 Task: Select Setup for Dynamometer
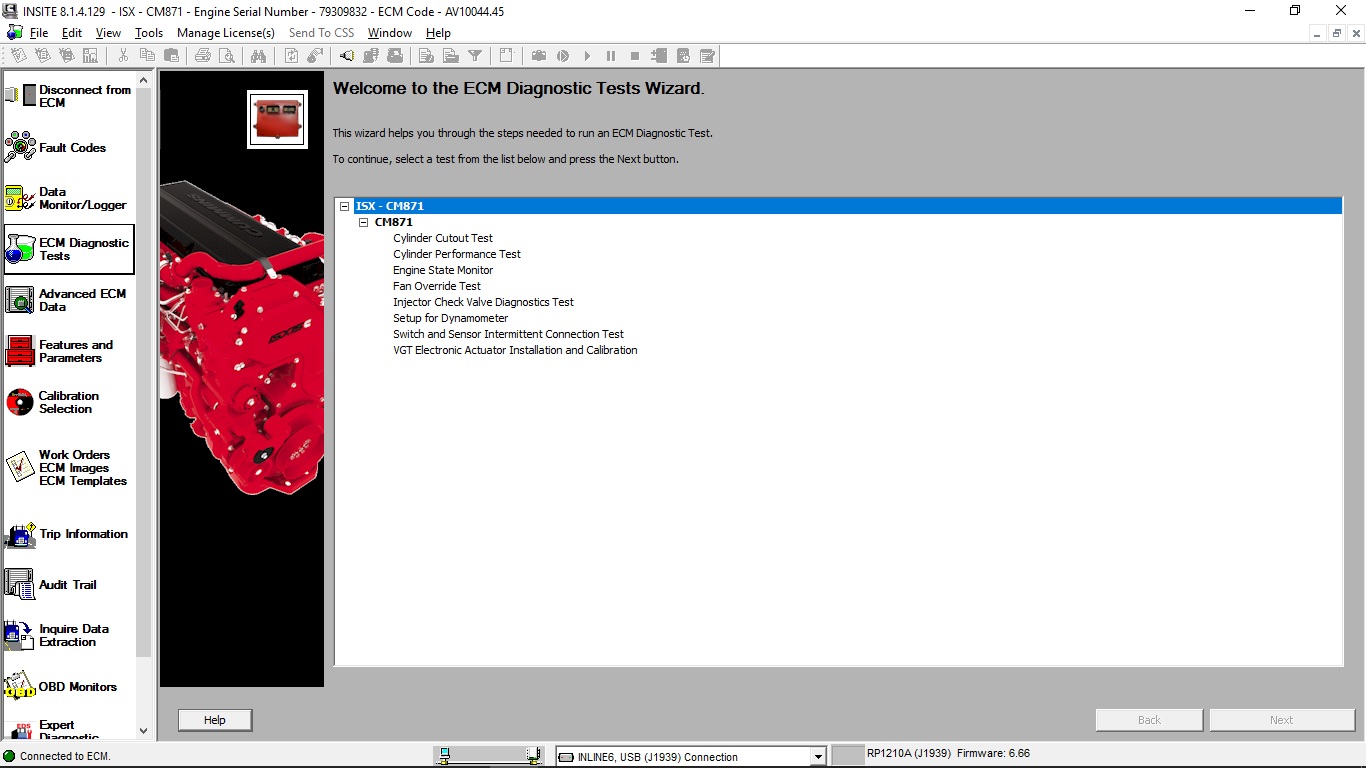(451, 318)
